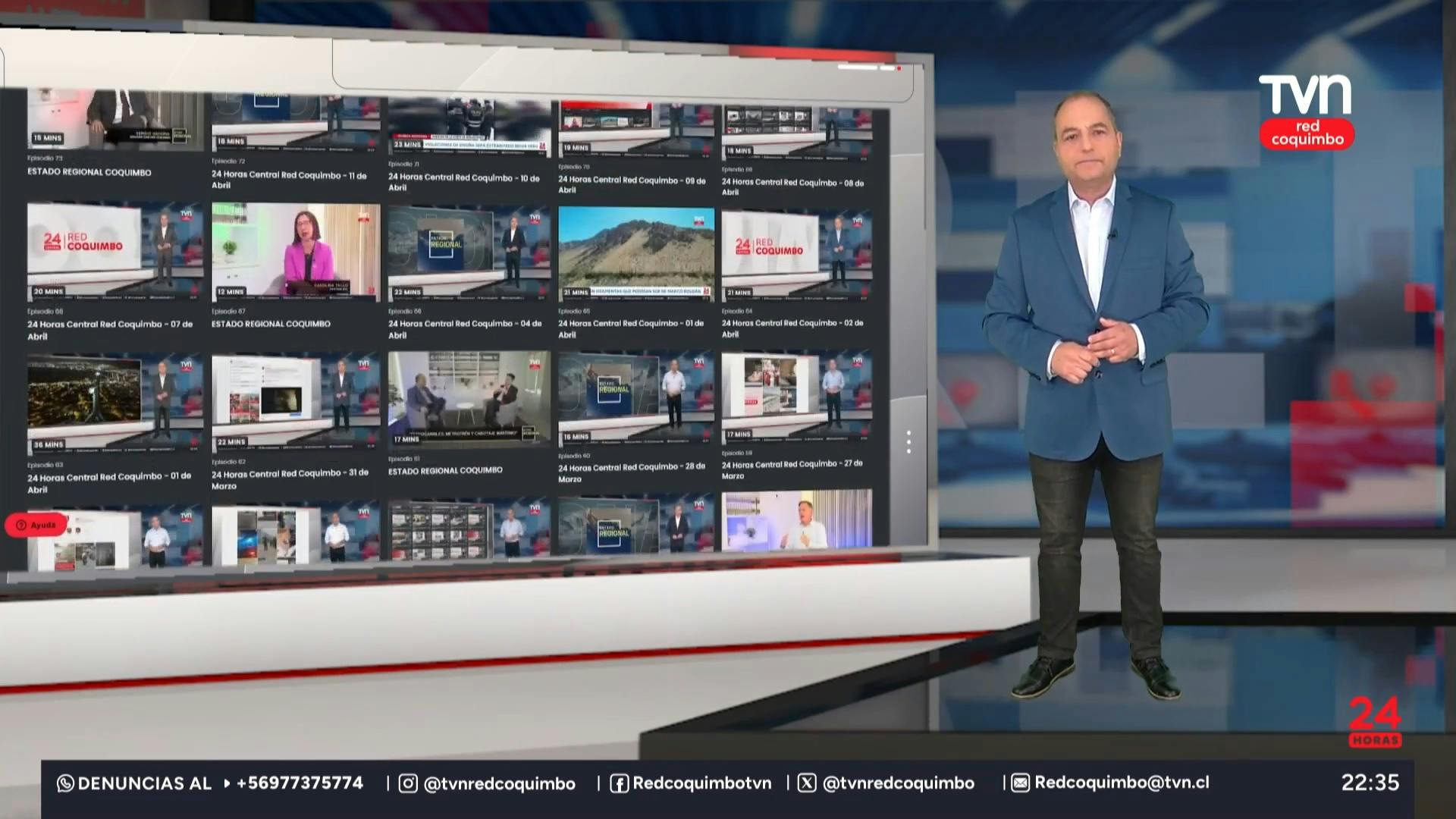Open the 27 de Marzo episode thumbnail
This screenshot has width=1456, height=819.
coord(796,396)
